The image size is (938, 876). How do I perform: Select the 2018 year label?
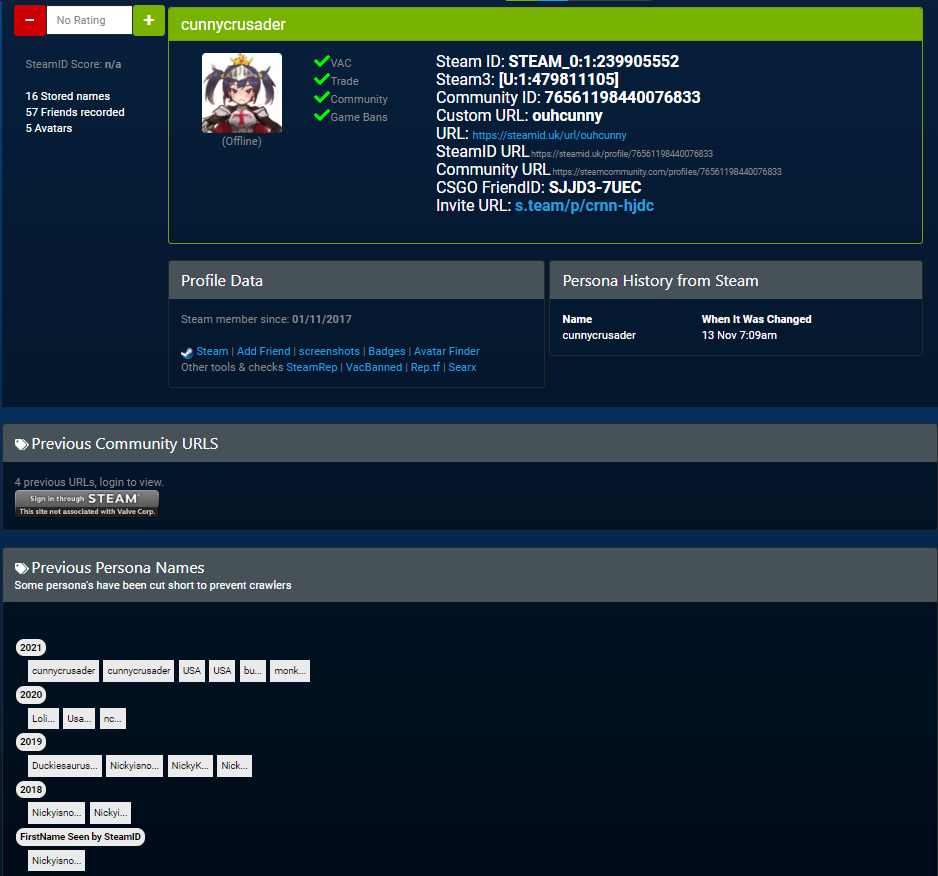[x=31, y=790]
